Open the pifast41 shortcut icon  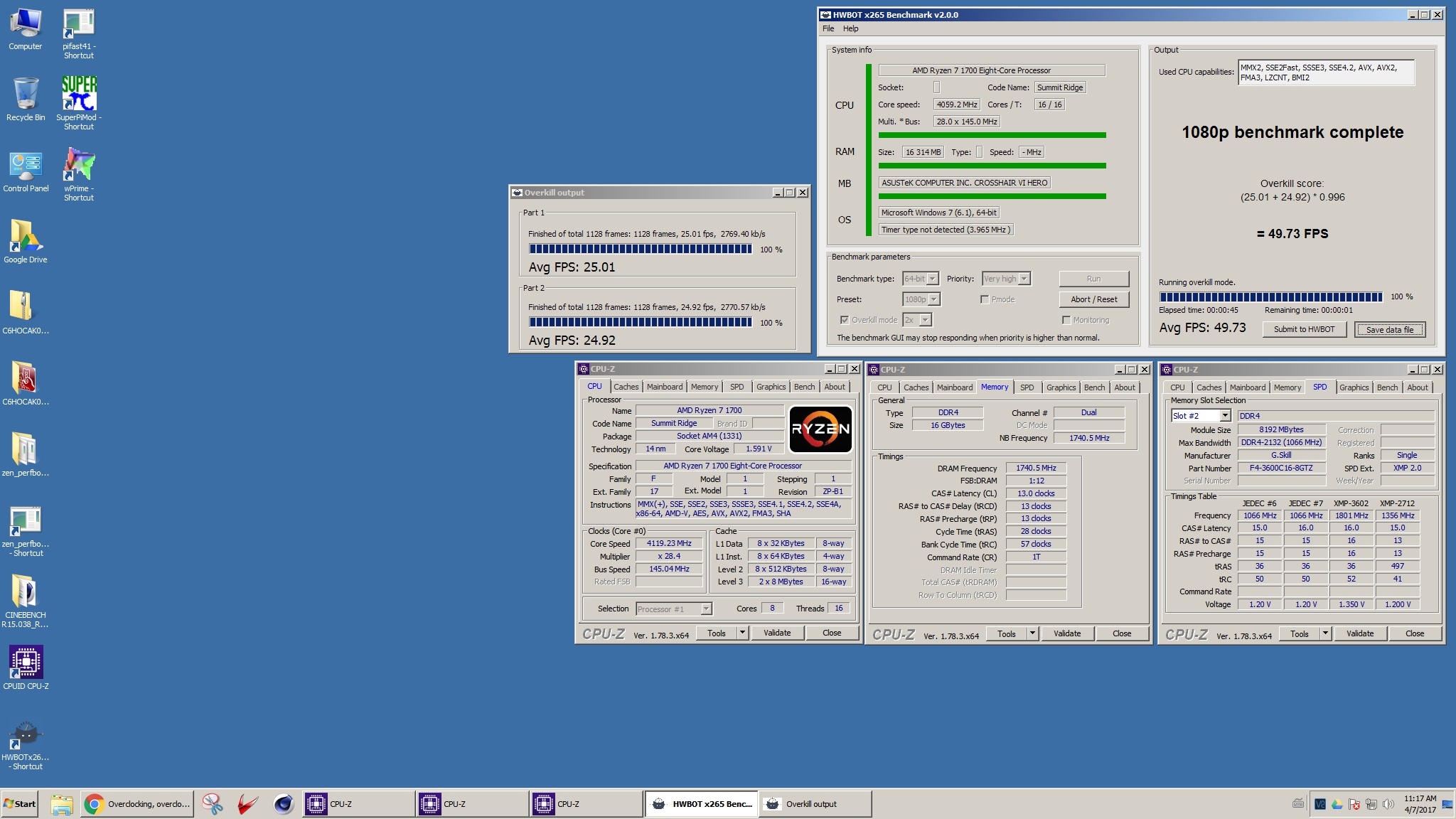pyautogui.click(x=79, y=34)
